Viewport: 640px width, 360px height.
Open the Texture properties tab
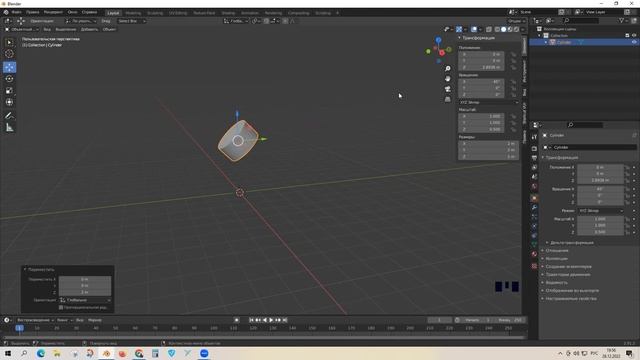[x=534, y=266]
